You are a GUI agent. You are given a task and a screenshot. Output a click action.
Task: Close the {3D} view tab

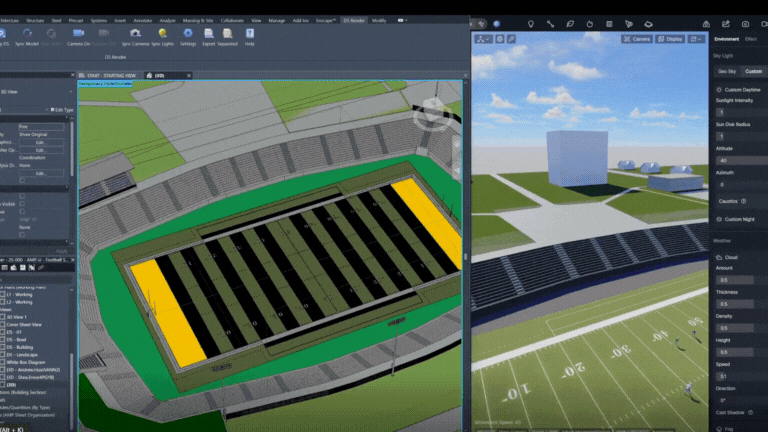click(189, 75)
